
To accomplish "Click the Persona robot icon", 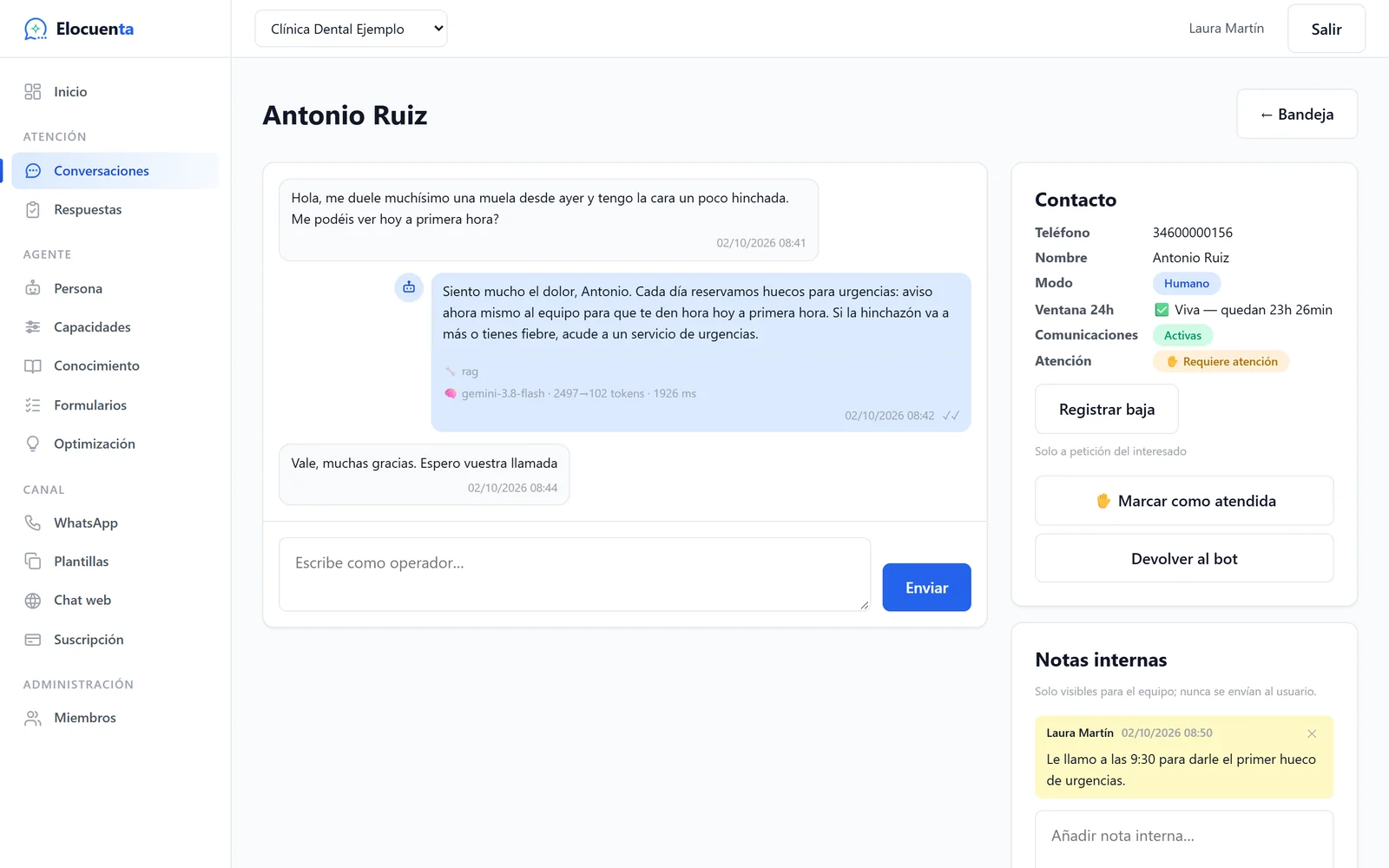I will click(x=33, y=288).
